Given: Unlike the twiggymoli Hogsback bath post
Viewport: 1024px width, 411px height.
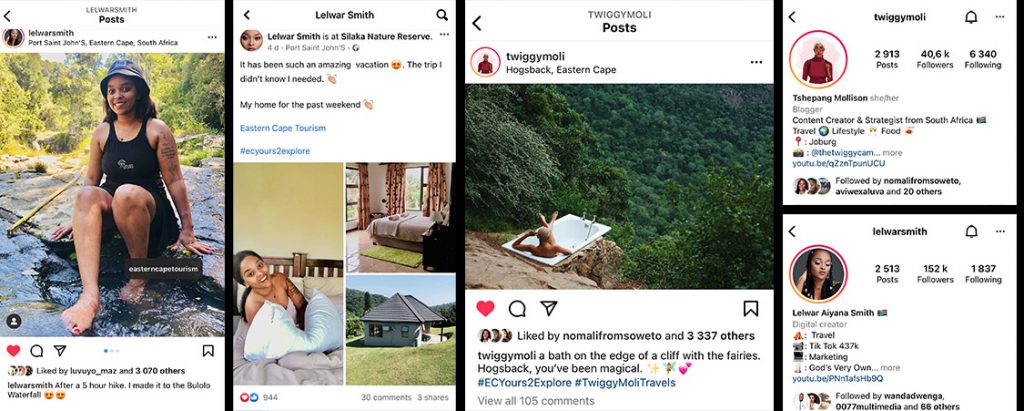Looking at the screenshot, I should tap(485, 308).
